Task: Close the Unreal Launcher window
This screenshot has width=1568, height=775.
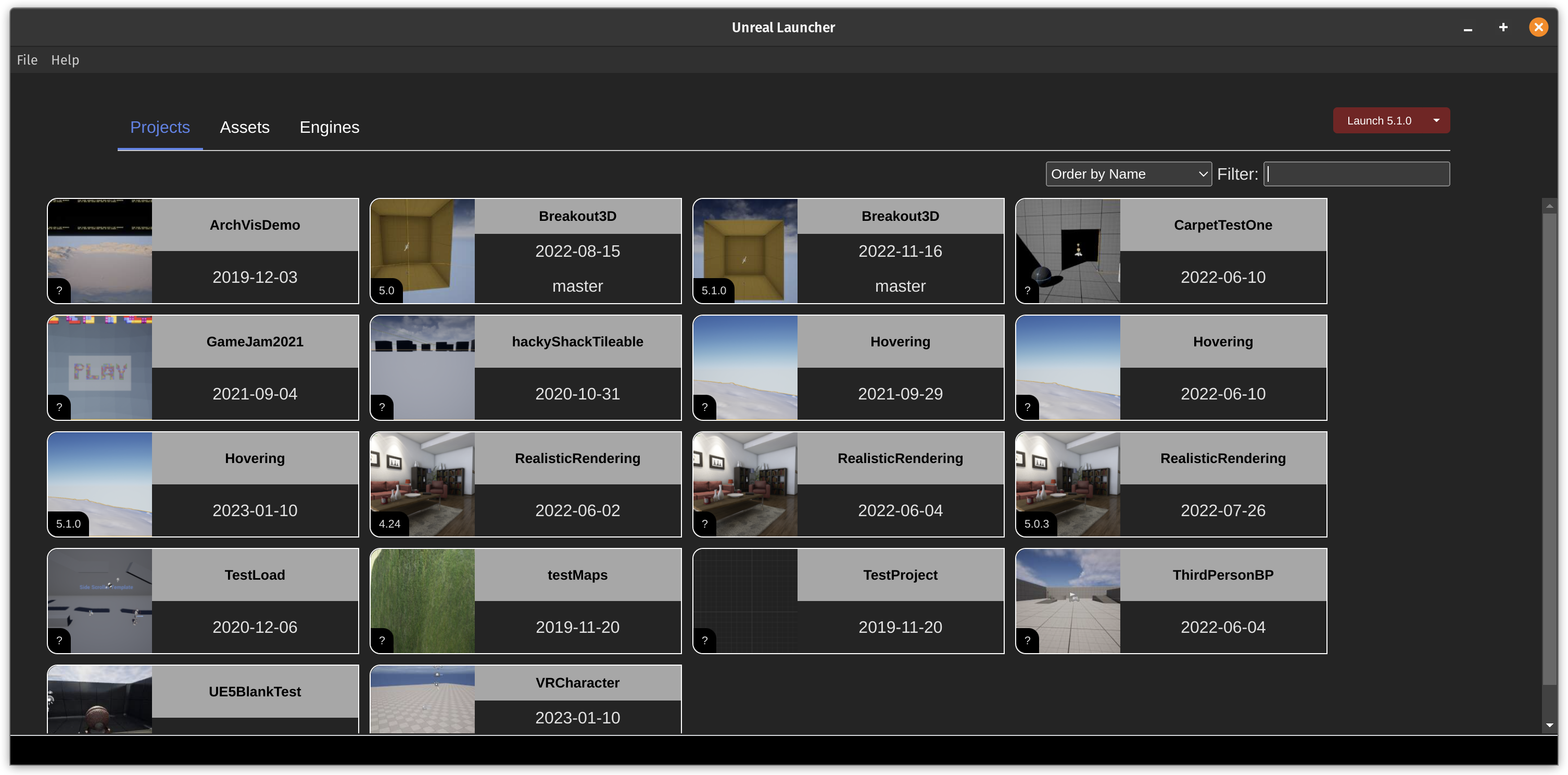Action: coord(1538,28)
